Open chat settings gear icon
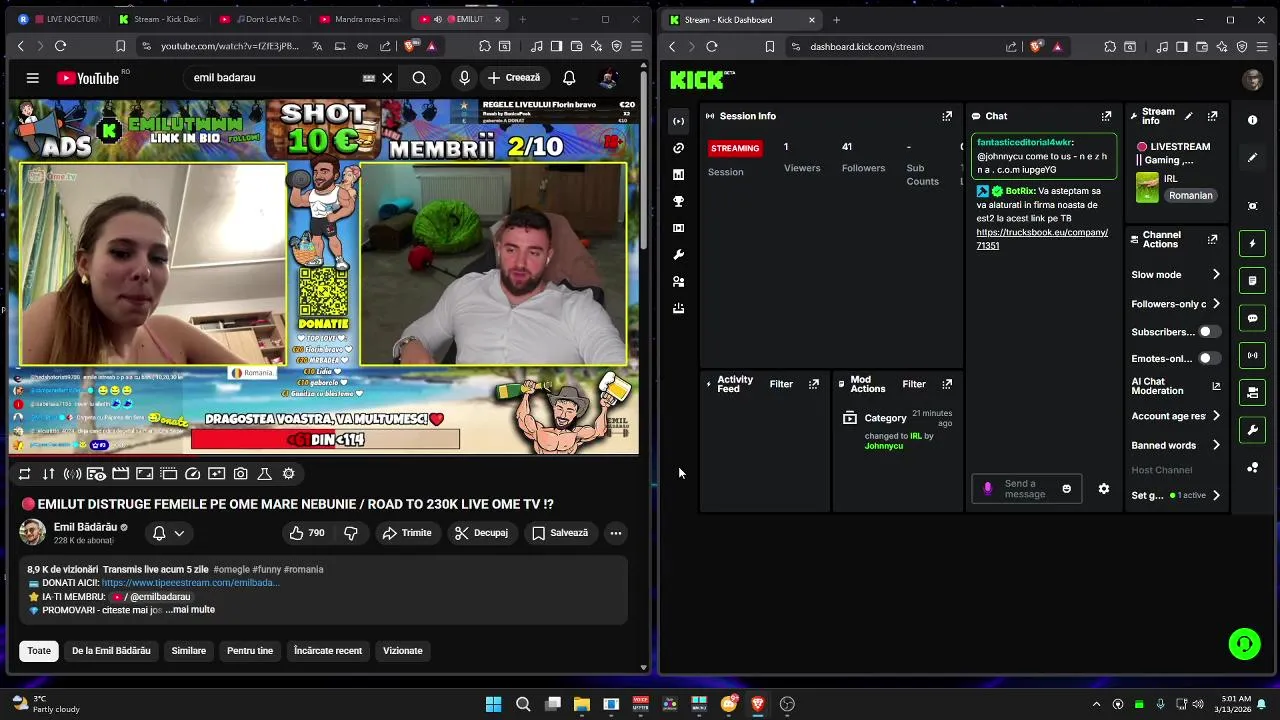Image resolution: width=1280 pixels, height=720 pixels. pyautogui.click(x=1104, y=489)
